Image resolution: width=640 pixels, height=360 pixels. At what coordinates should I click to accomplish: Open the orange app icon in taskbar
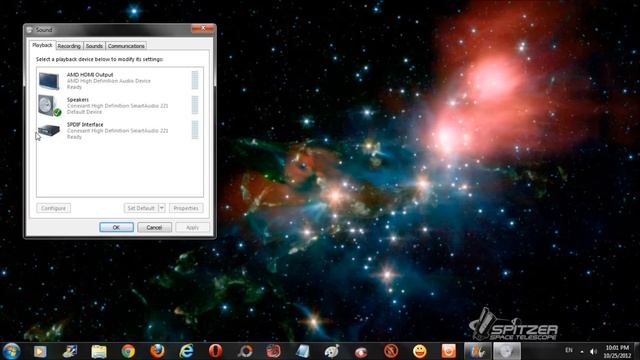click(x=449, y=351)
